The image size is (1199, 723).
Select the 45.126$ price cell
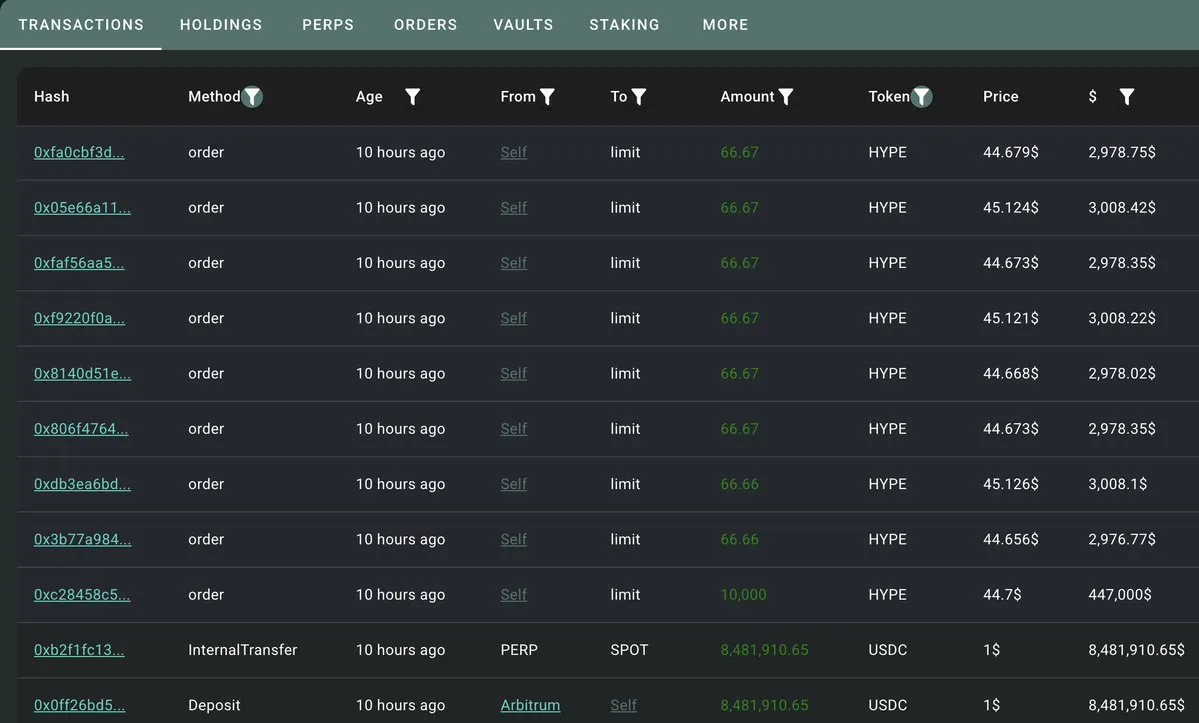point(1010,484)
